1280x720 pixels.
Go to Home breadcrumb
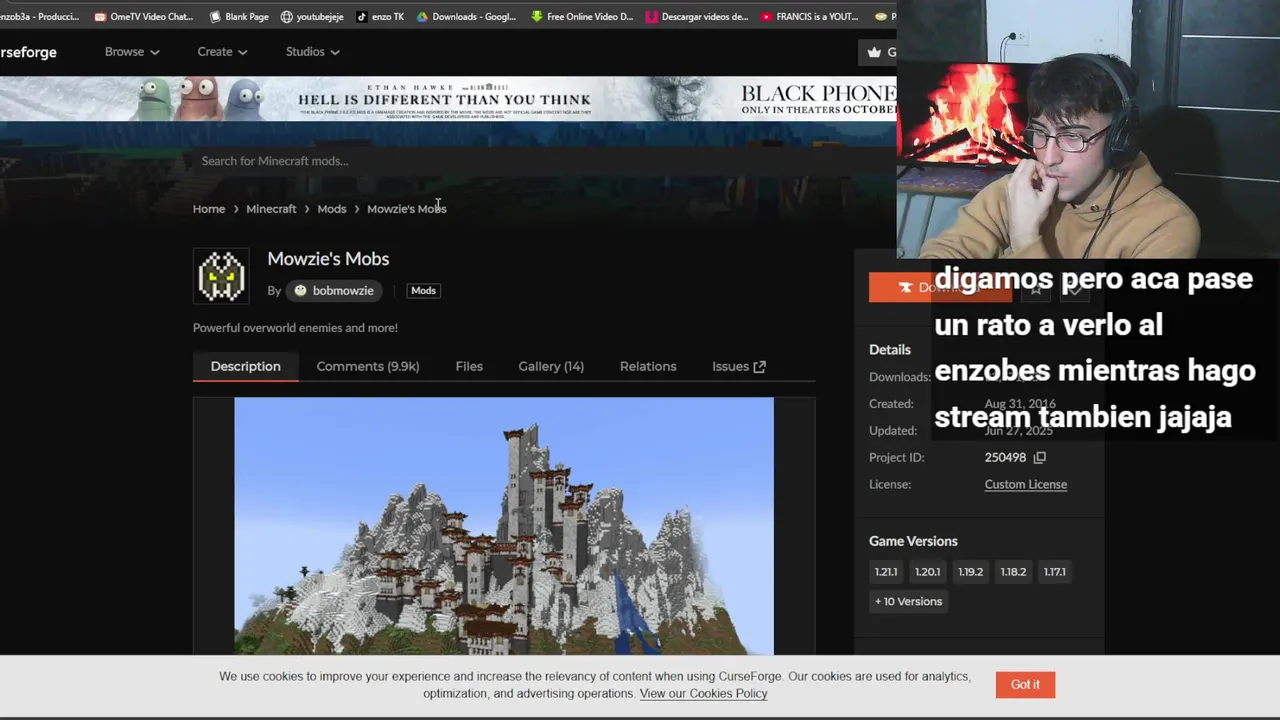[209, 209]
